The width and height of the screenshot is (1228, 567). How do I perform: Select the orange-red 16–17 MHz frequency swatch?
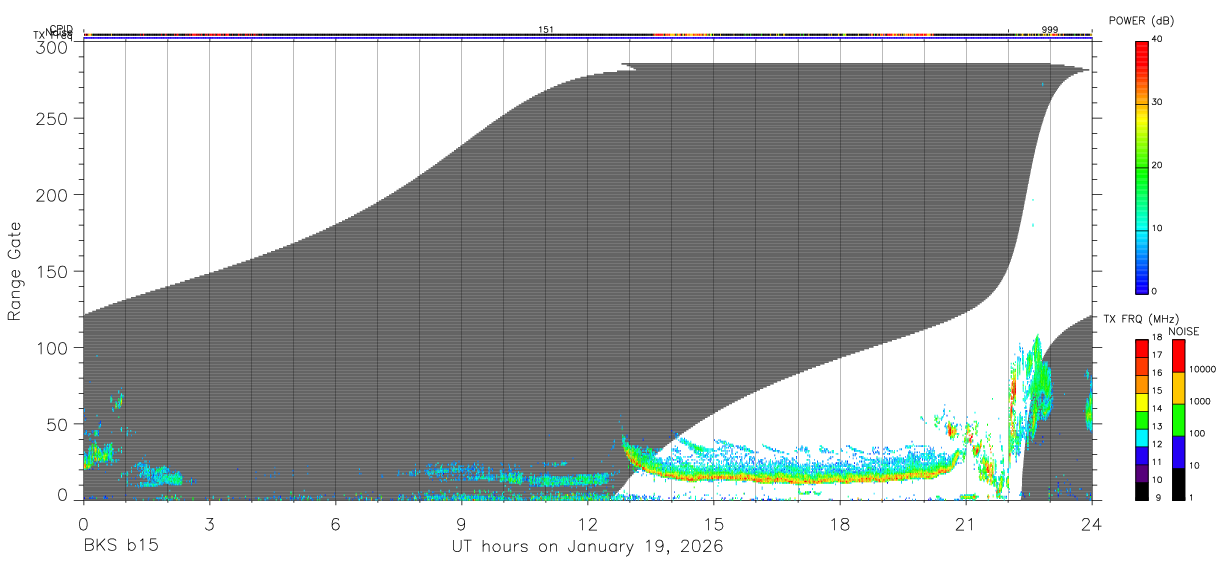(x=1141, y=366)
